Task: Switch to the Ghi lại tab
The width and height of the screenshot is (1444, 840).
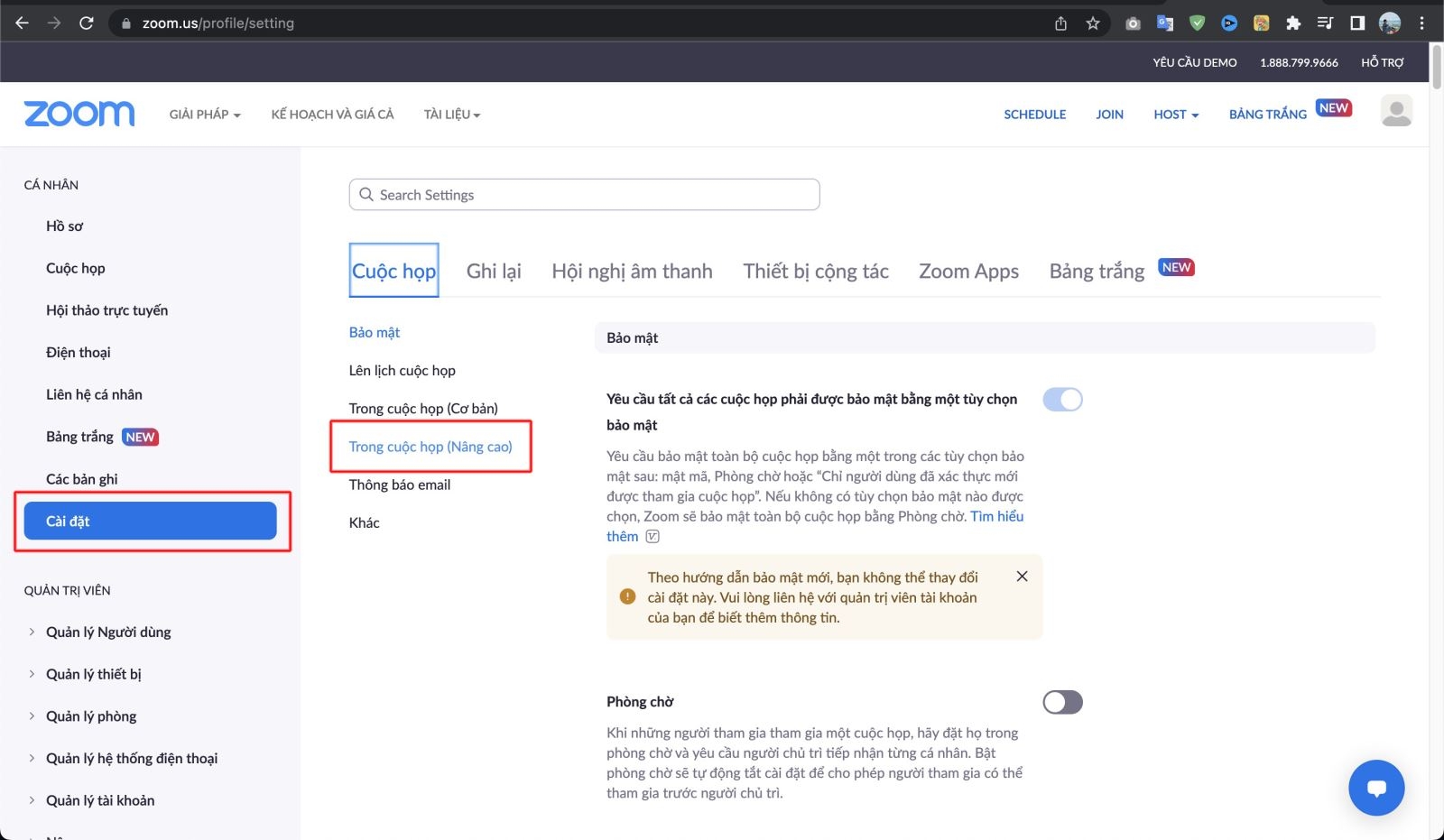Action: click(494, 271)
